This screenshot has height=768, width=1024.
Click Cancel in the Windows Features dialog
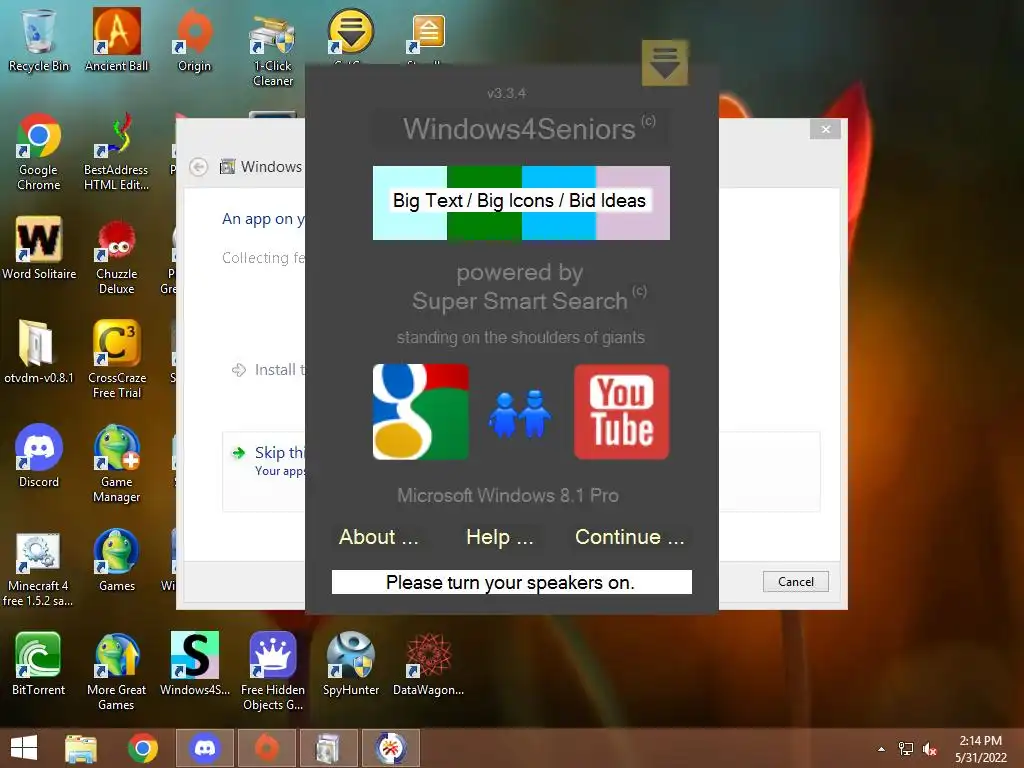coord(795,582)
